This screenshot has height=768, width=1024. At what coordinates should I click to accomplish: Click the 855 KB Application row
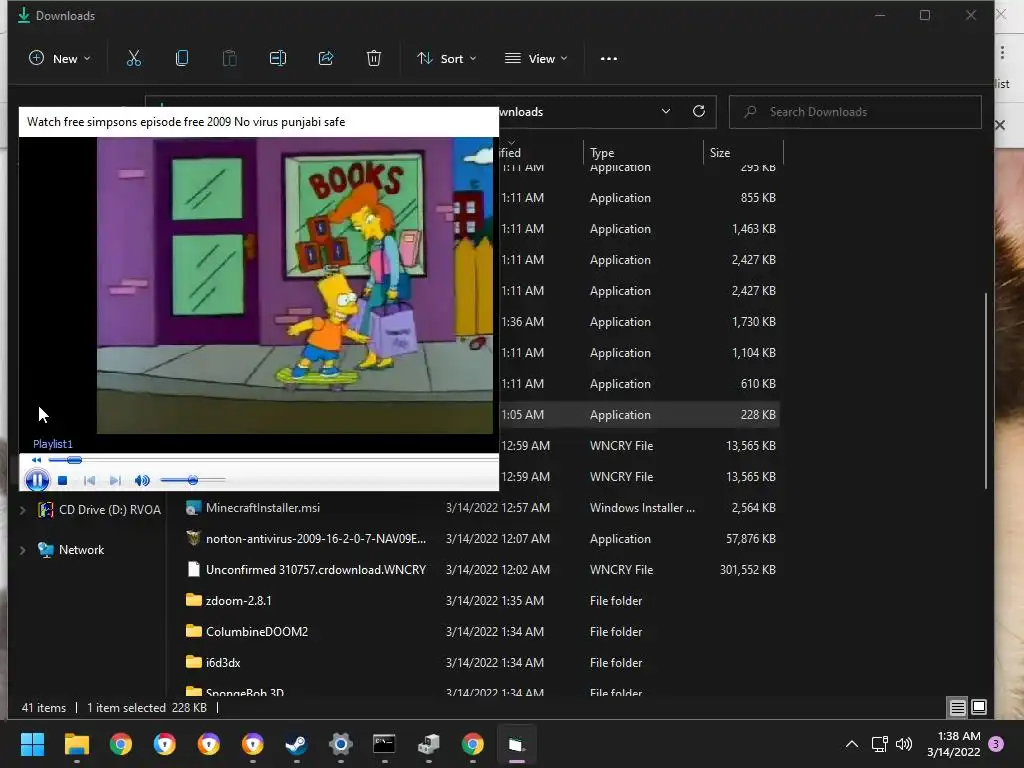point(639,198)
